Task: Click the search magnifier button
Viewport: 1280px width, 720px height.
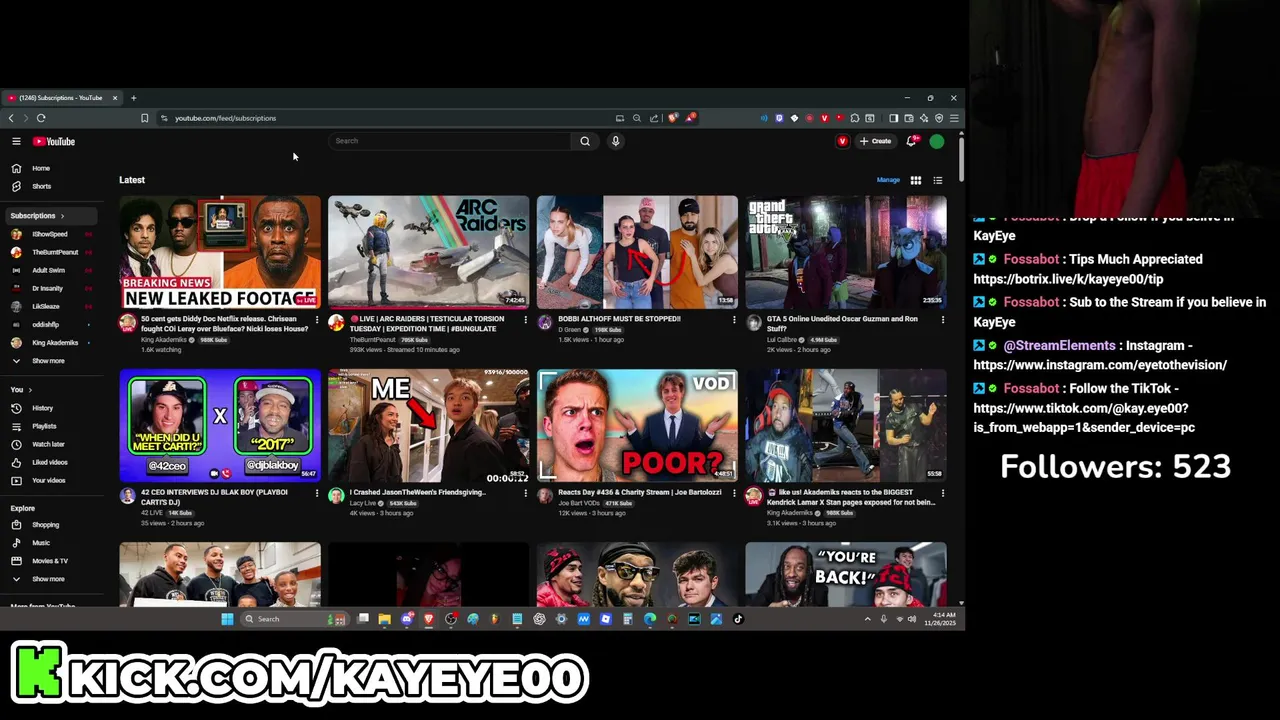Action: click(x=585, y=141)
